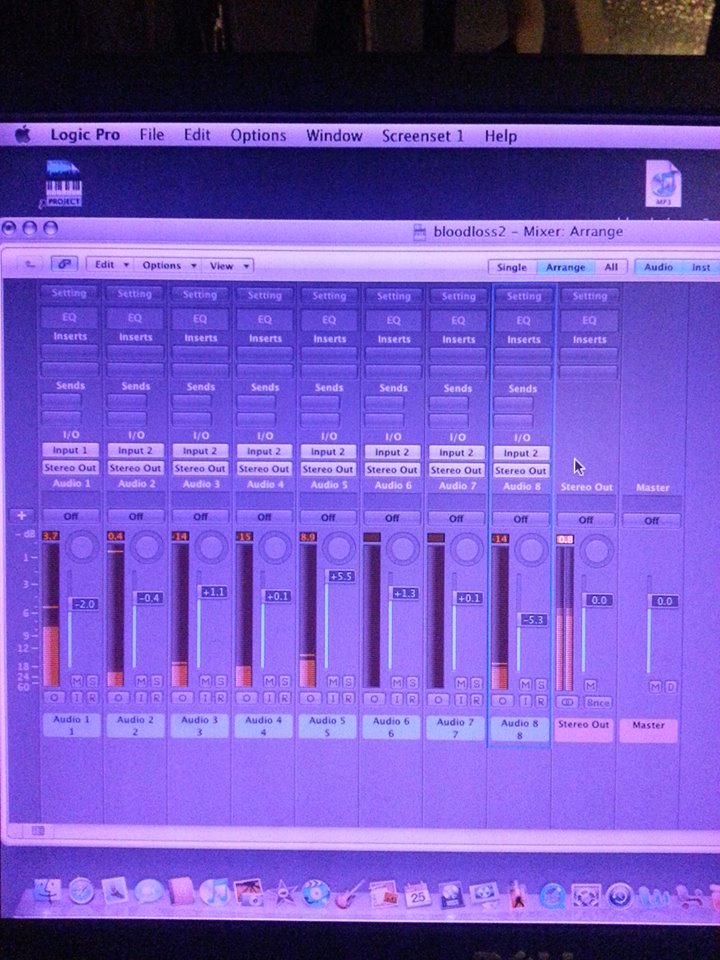Viewport: 720px width, 960px height.
Task: Mute the Audio 5 channel
Action: [x=333, y=681]
